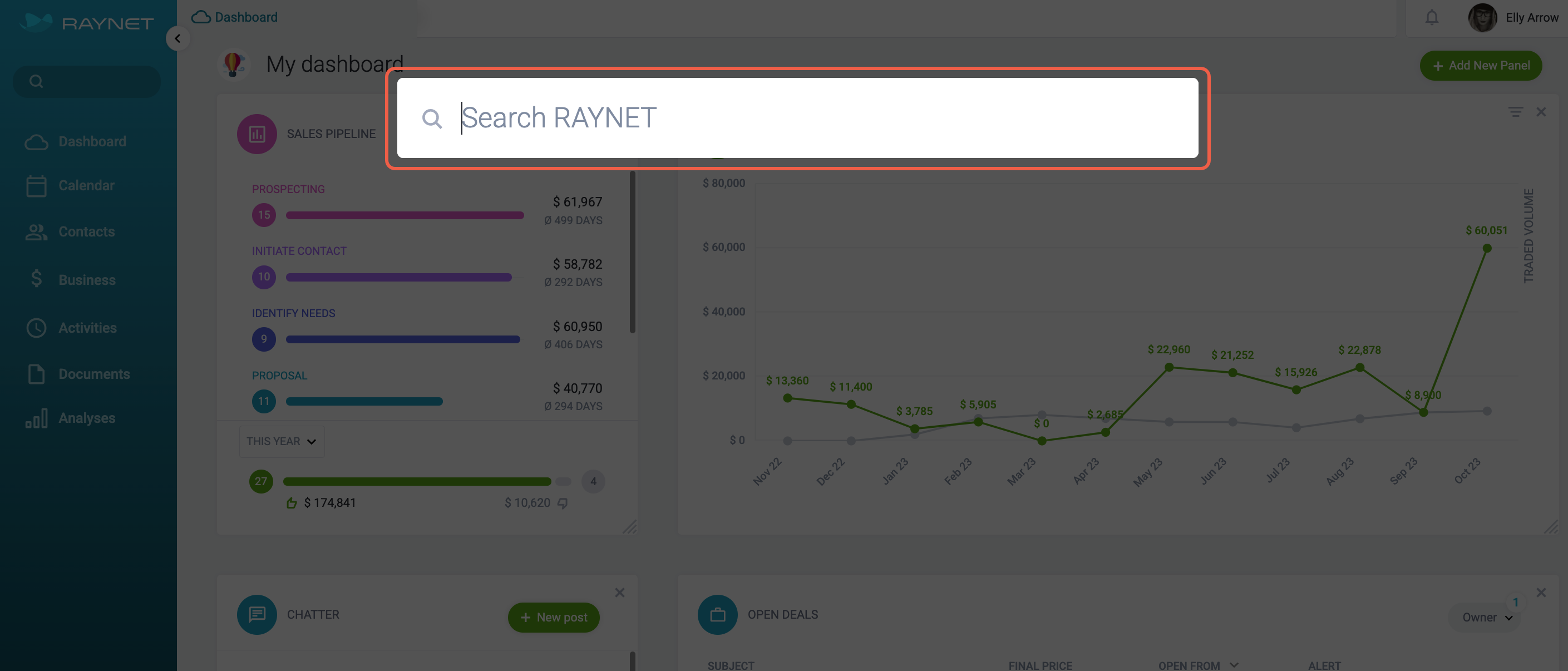The image size is (1568, 671).
Task: Click the thumbs-down lost amount icon
Action: (x=563, y=503)
